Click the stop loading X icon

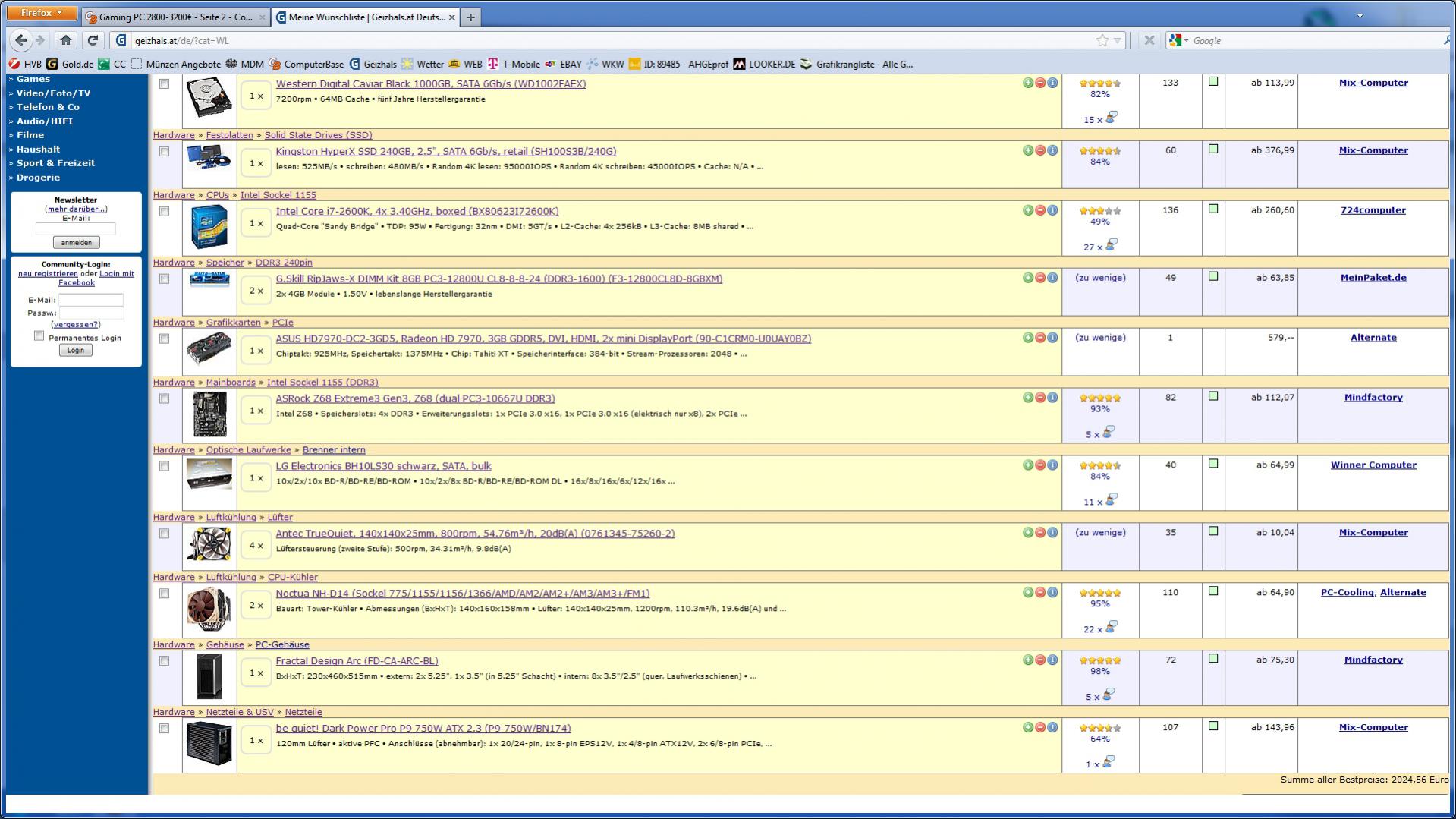[1149, 41]
